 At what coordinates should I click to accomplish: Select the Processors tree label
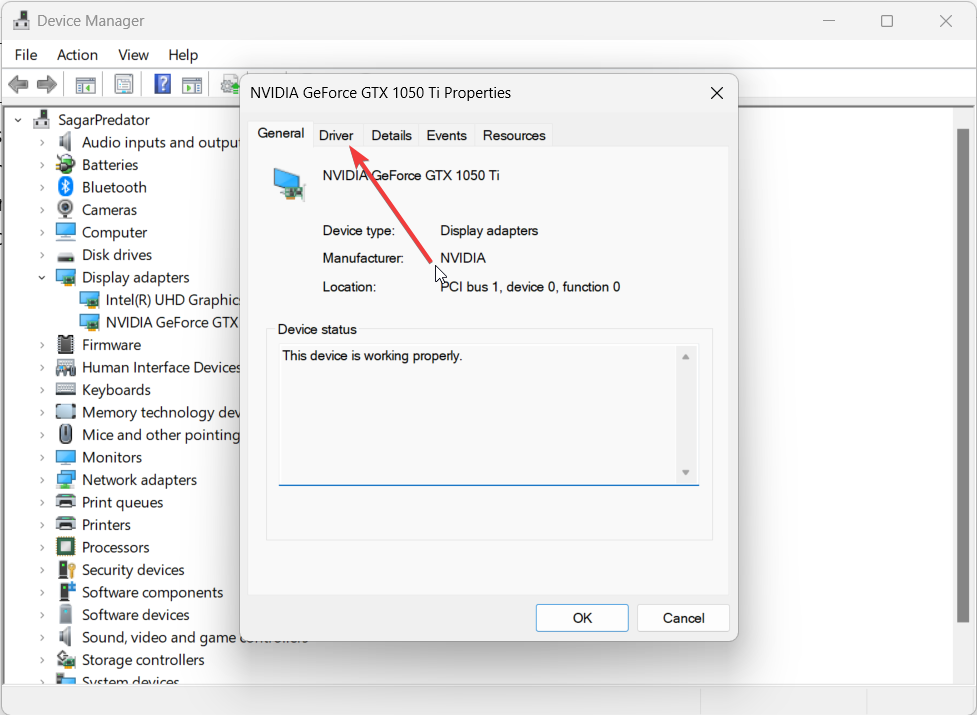pyautogui.click(x=116, y=547)
